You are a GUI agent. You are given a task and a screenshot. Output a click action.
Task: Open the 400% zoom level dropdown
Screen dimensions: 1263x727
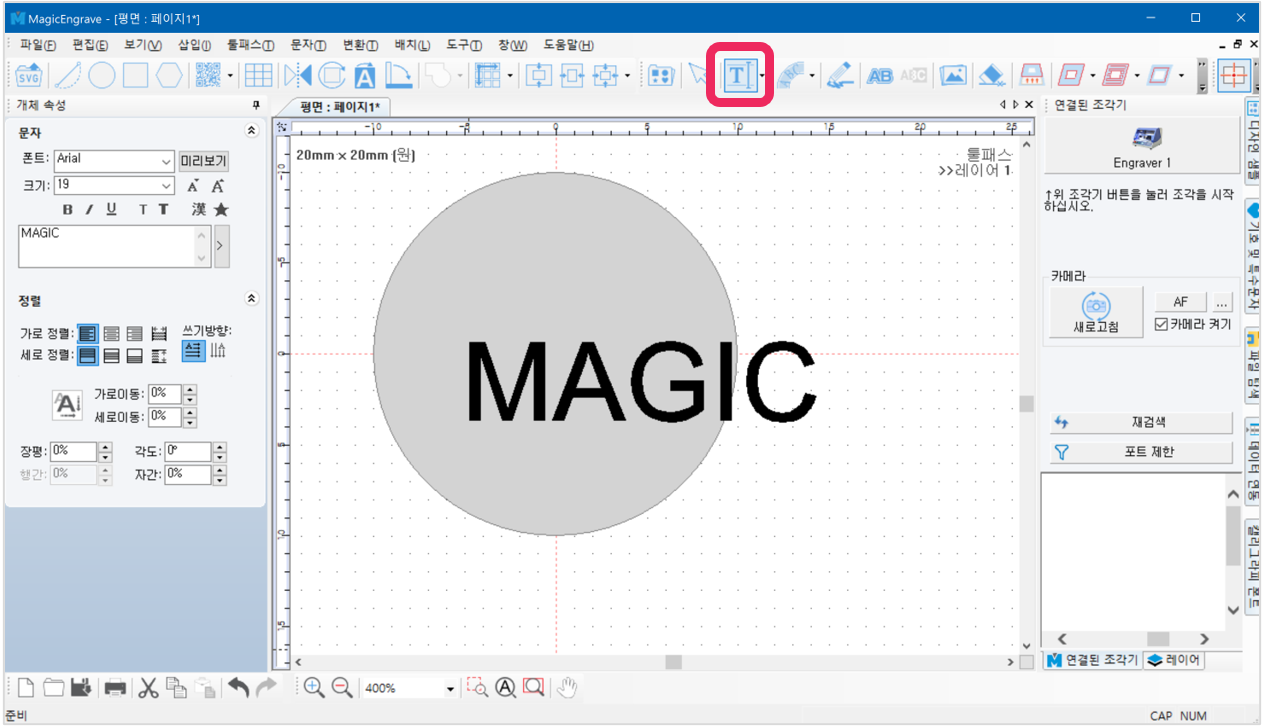[450, 688]
